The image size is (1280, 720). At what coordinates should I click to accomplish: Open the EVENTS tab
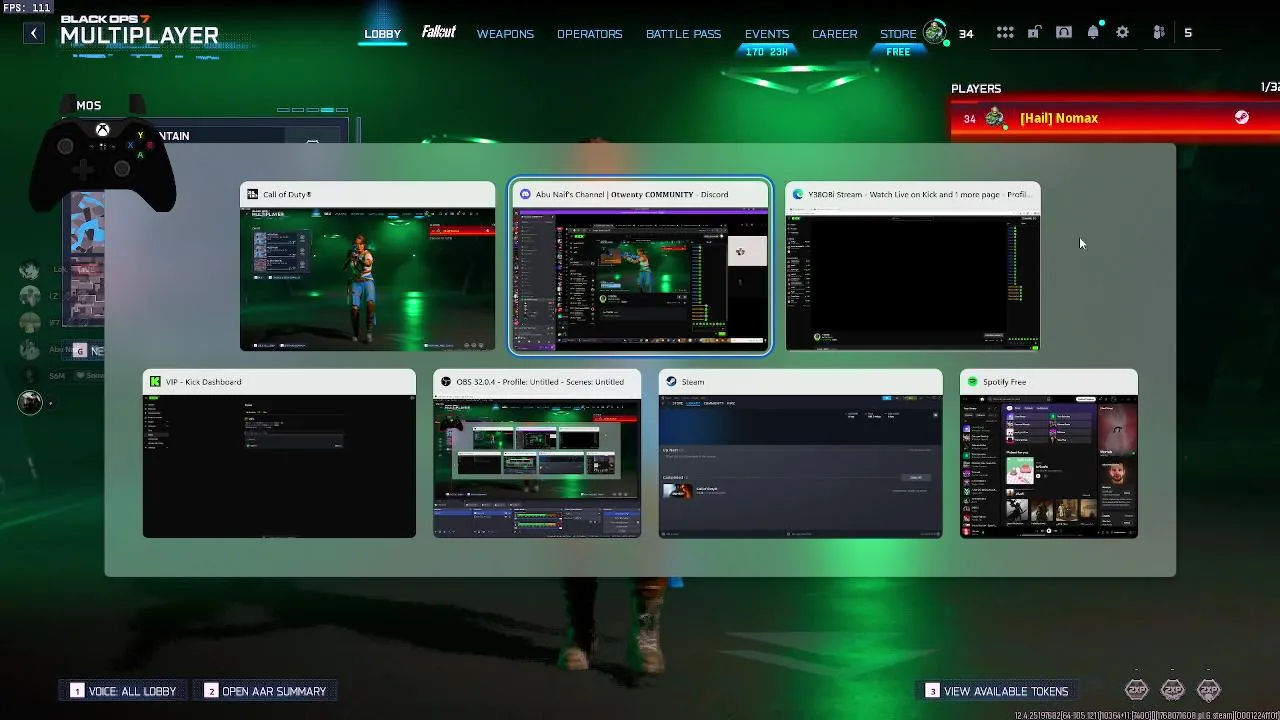(767, 34)
